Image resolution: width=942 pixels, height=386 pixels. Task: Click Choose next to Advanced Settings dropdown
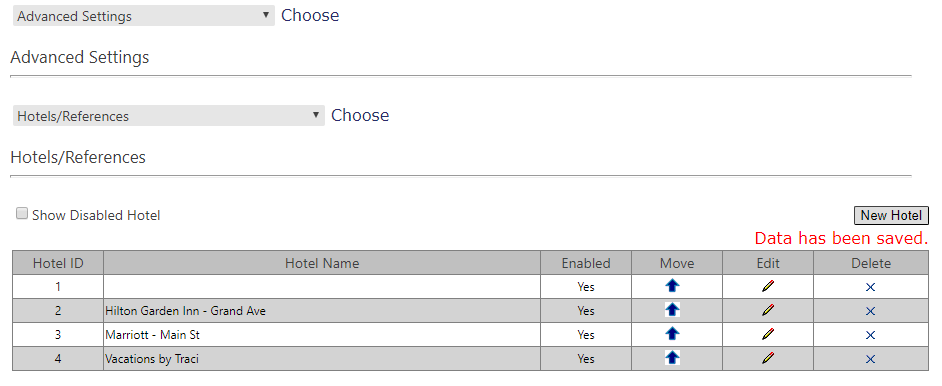[x=310, y=16]
